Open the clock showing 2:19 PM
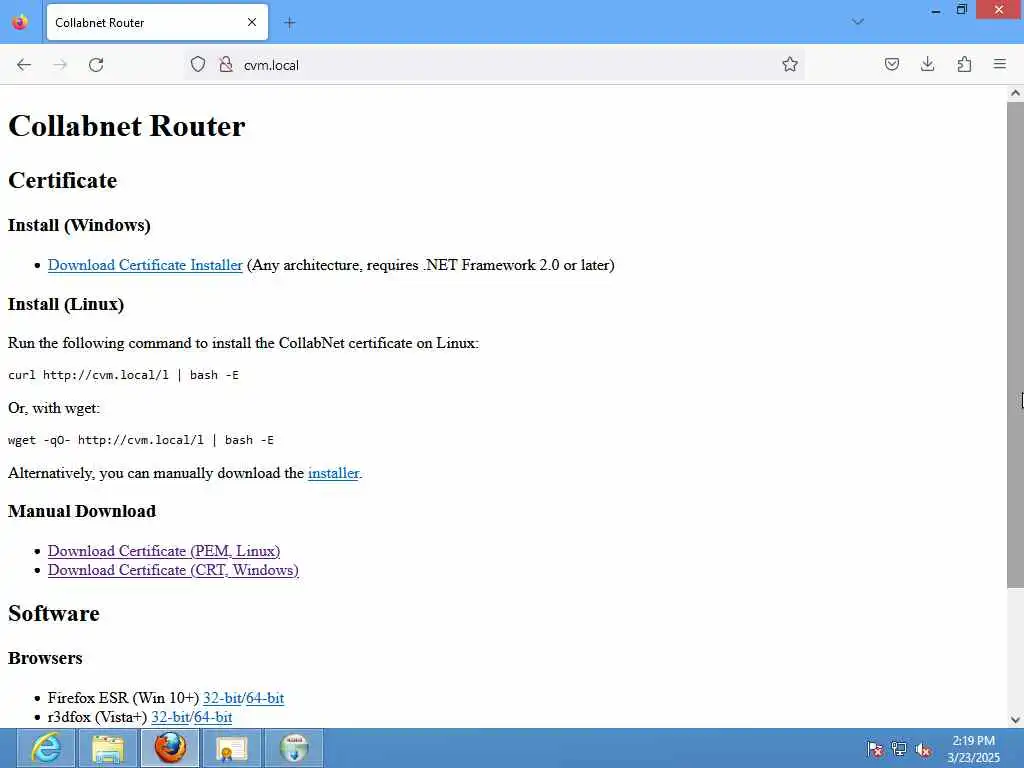This screenshot has height=768, width=1024. click(x=973, y=749)
